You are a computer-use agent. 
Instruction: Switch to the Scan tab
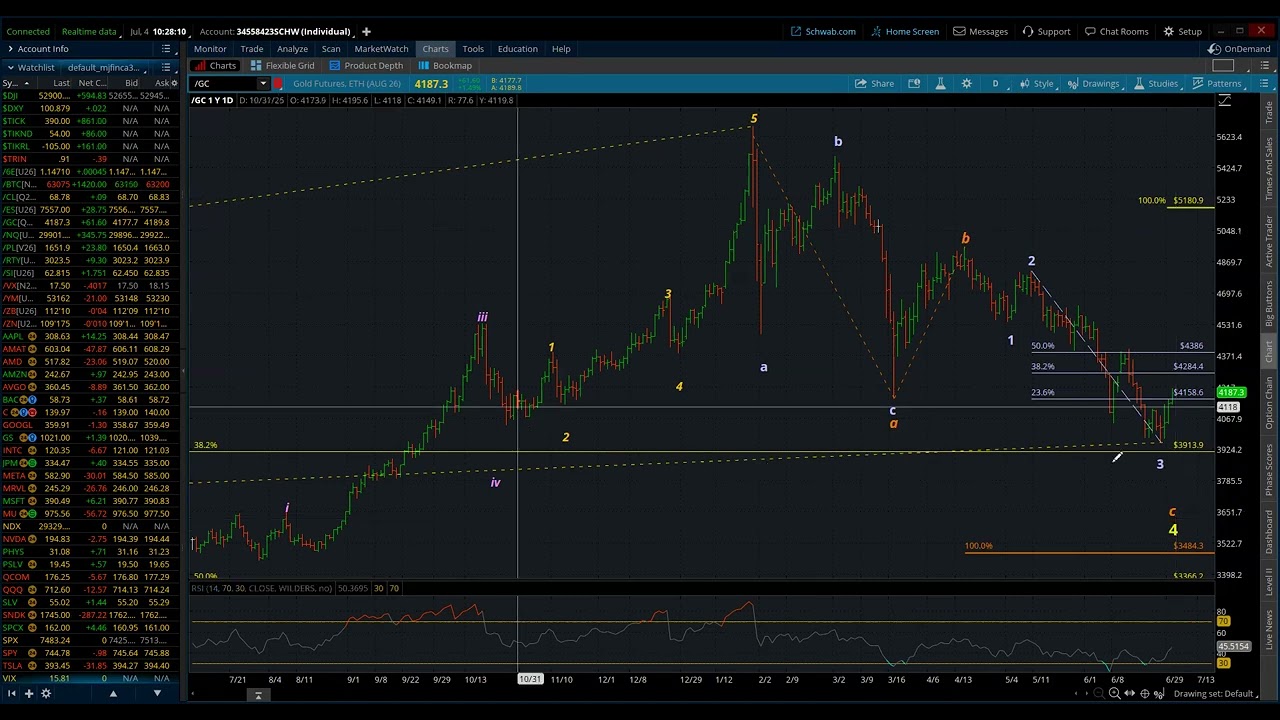click(331, 49)
